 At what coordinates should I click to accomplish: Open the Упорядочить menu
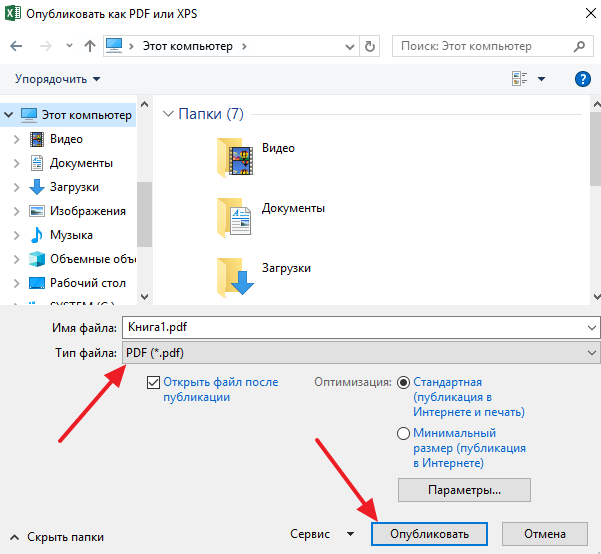pos(58,79)
